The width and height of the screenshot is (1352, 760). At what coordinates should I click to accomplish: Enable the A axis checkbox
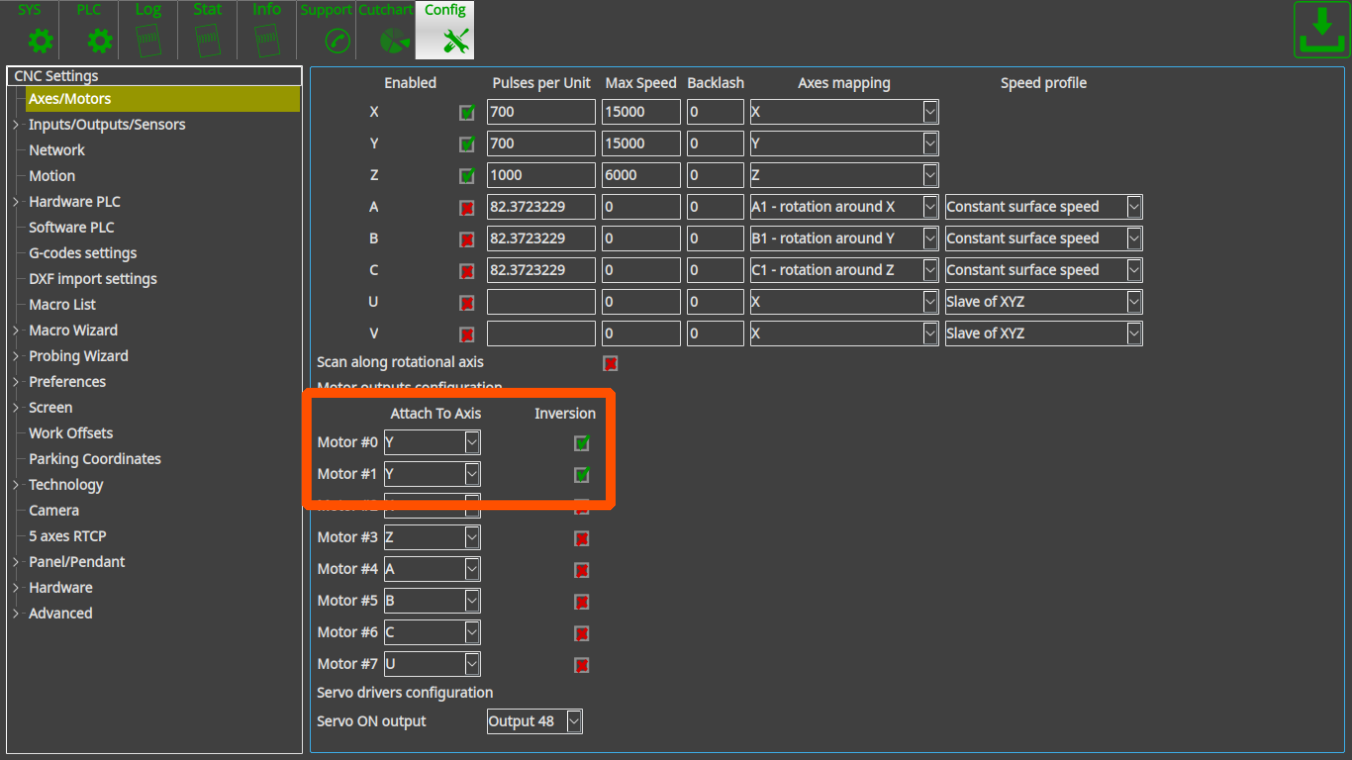467,208
